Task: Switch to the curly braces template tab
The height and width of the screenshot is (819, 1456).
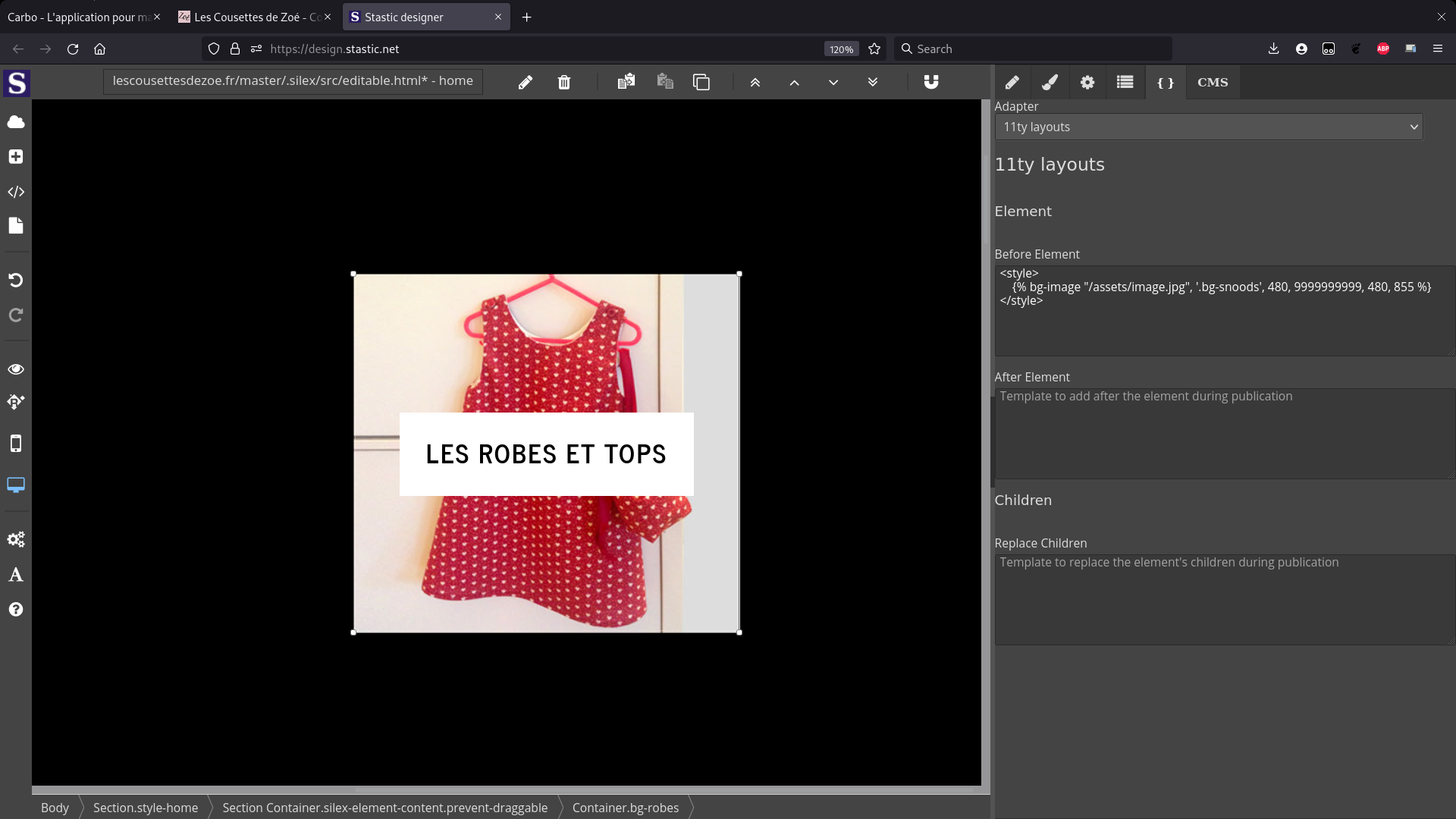Action: click(1166, 82)
